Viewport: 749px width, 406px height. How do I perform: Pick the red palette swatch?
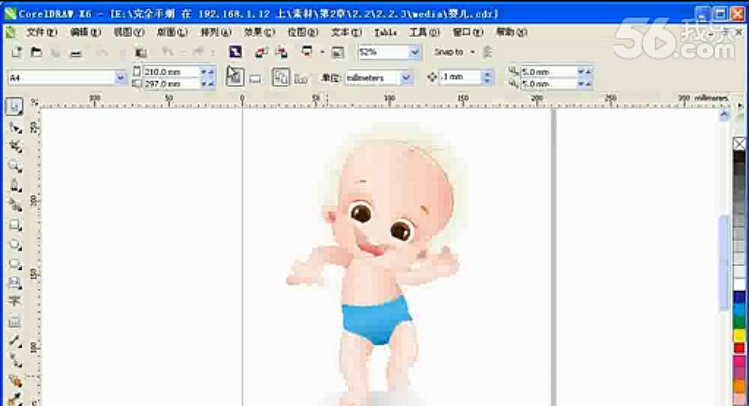coord(739,348)
